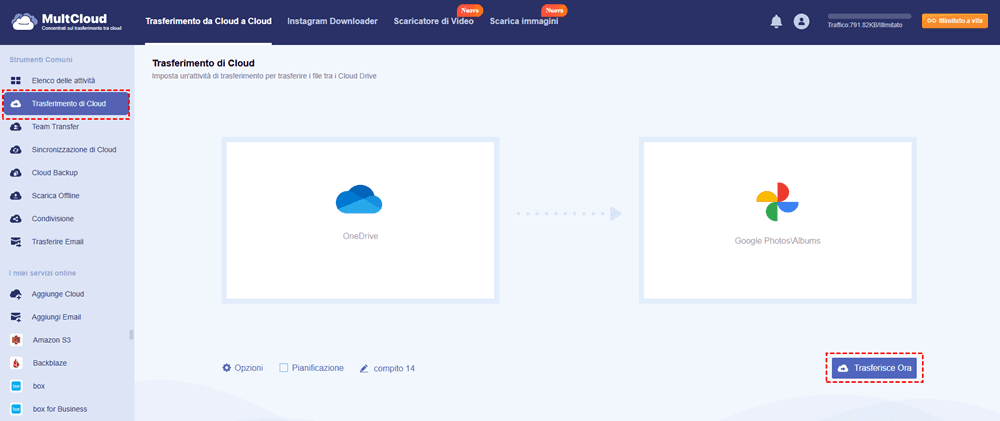Click the sidebar scrollbar handle
The image size is (1000, 421).
pyautogui.click(x=131, y=335)
